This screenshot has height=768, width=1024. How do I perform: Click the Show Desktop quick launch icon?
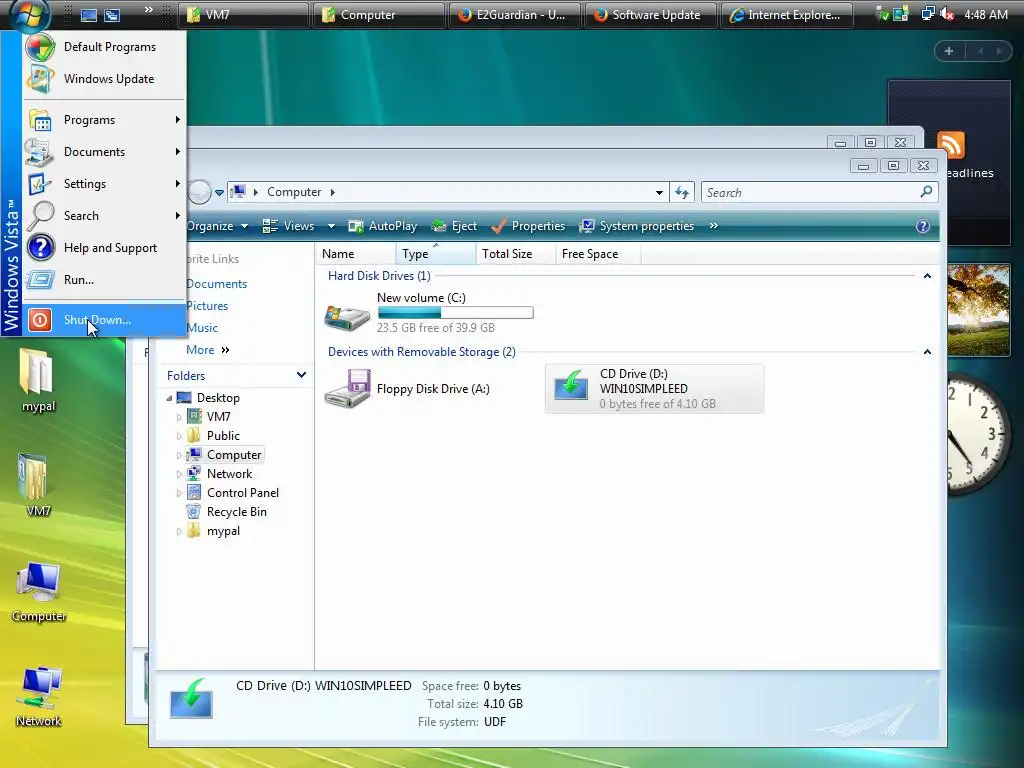pyautogui.click(x=88, y=15)
